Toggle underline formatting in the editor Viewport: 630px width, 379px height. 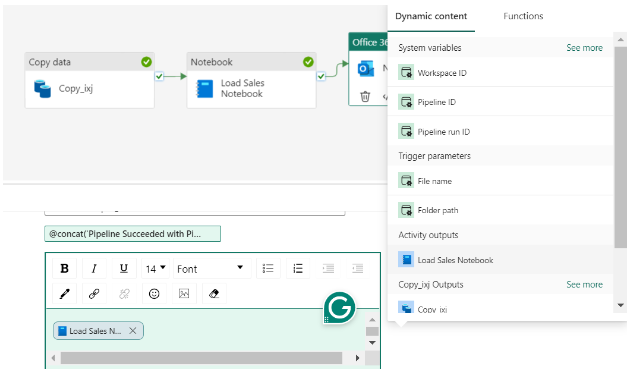pyautogui.click(x=124, y=268)
